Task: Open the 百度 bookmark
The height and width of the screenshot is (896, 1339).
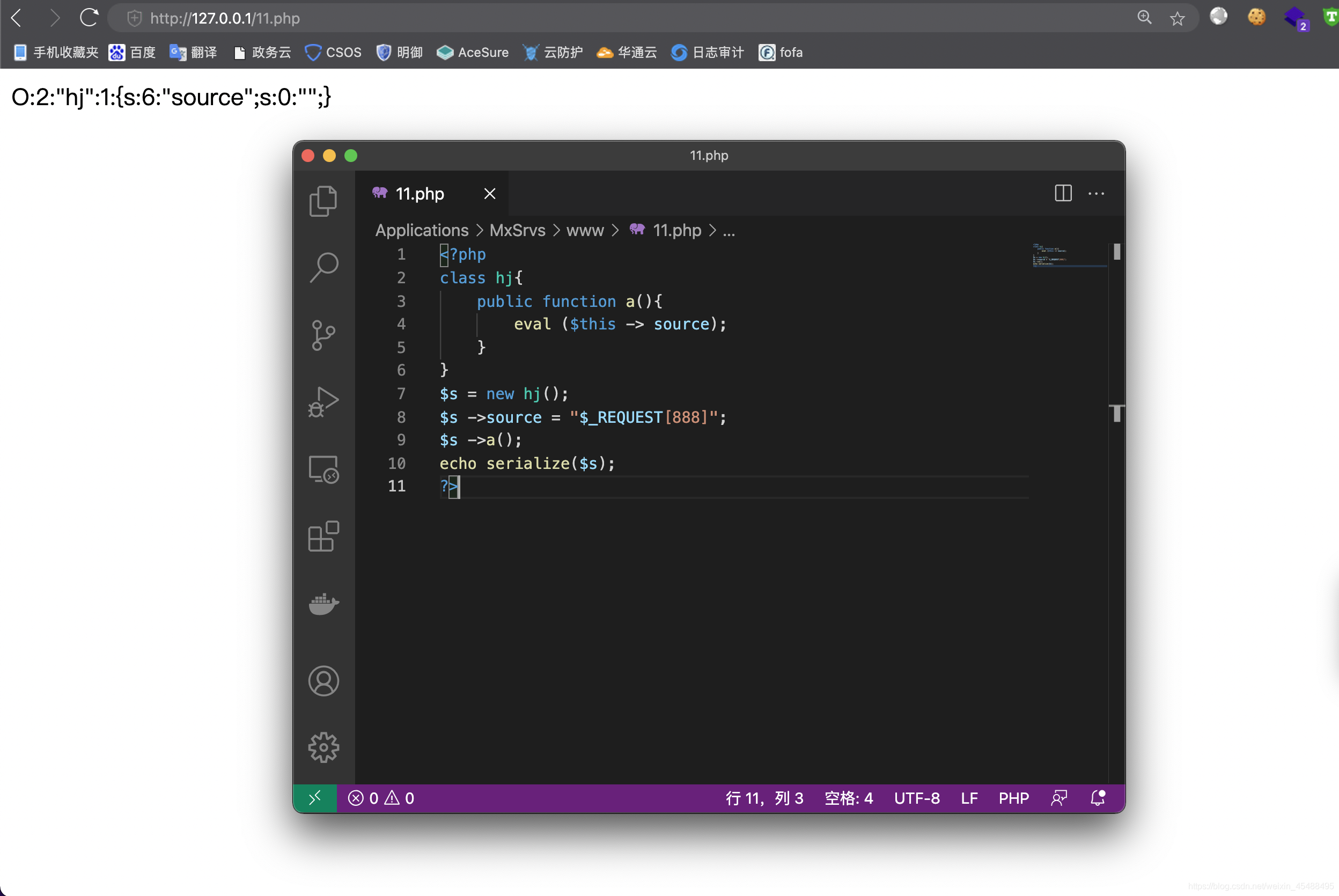Action: point(132,53)
